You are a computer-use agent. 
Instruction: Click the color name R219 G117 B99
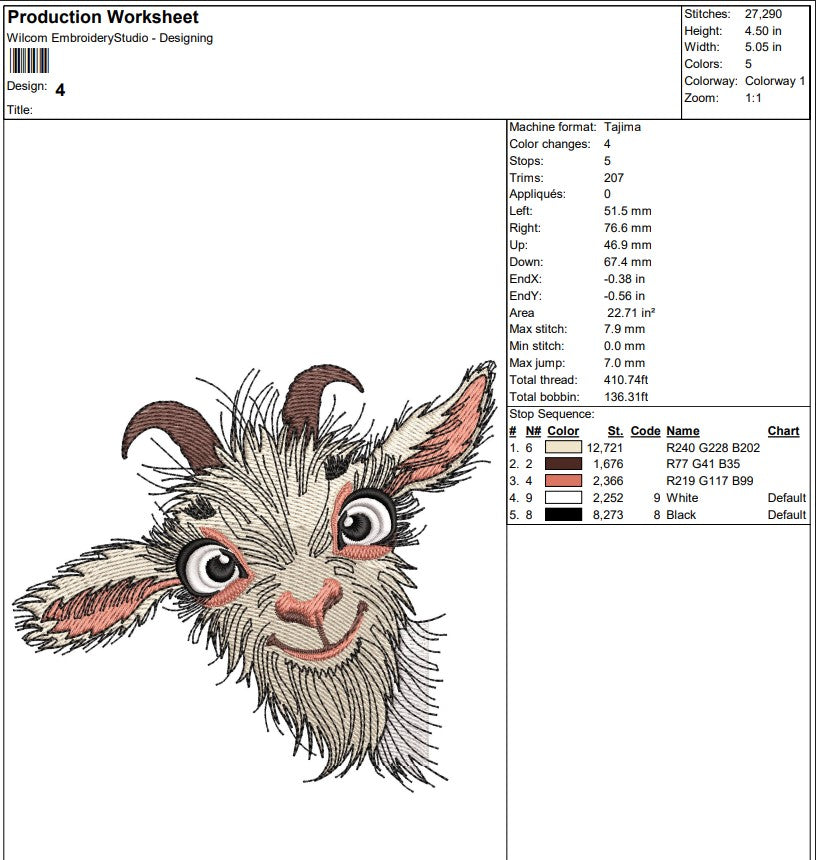pyautogui.click(x=710, y=481)
